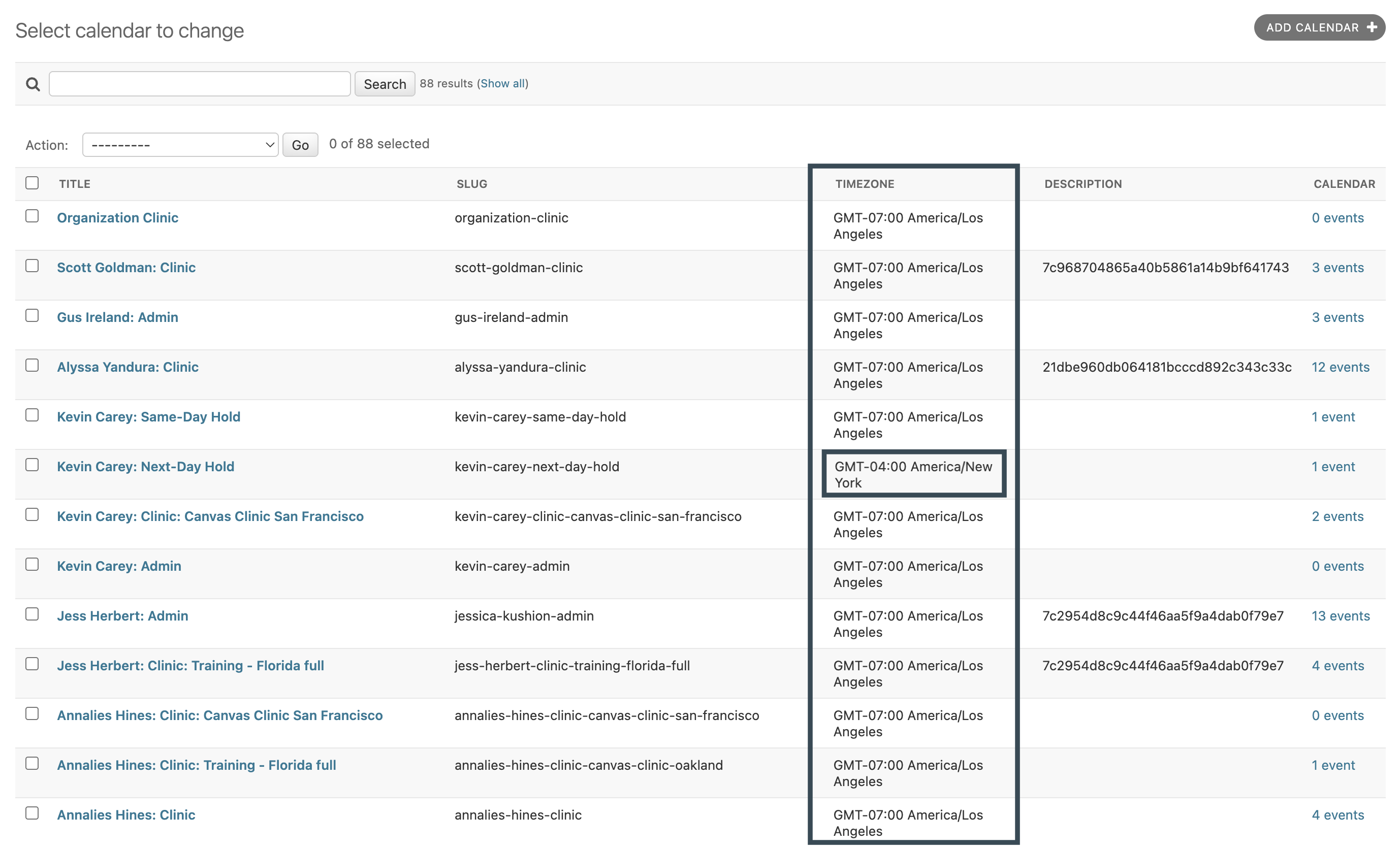Open Alyssa Yandura's 12 events link
Viewport: 1400px width, 847px height.
tap(1340, 368)
